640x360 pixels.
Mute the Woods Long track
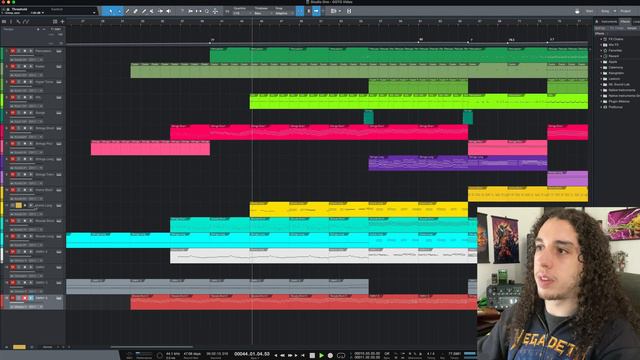(13, 236)
